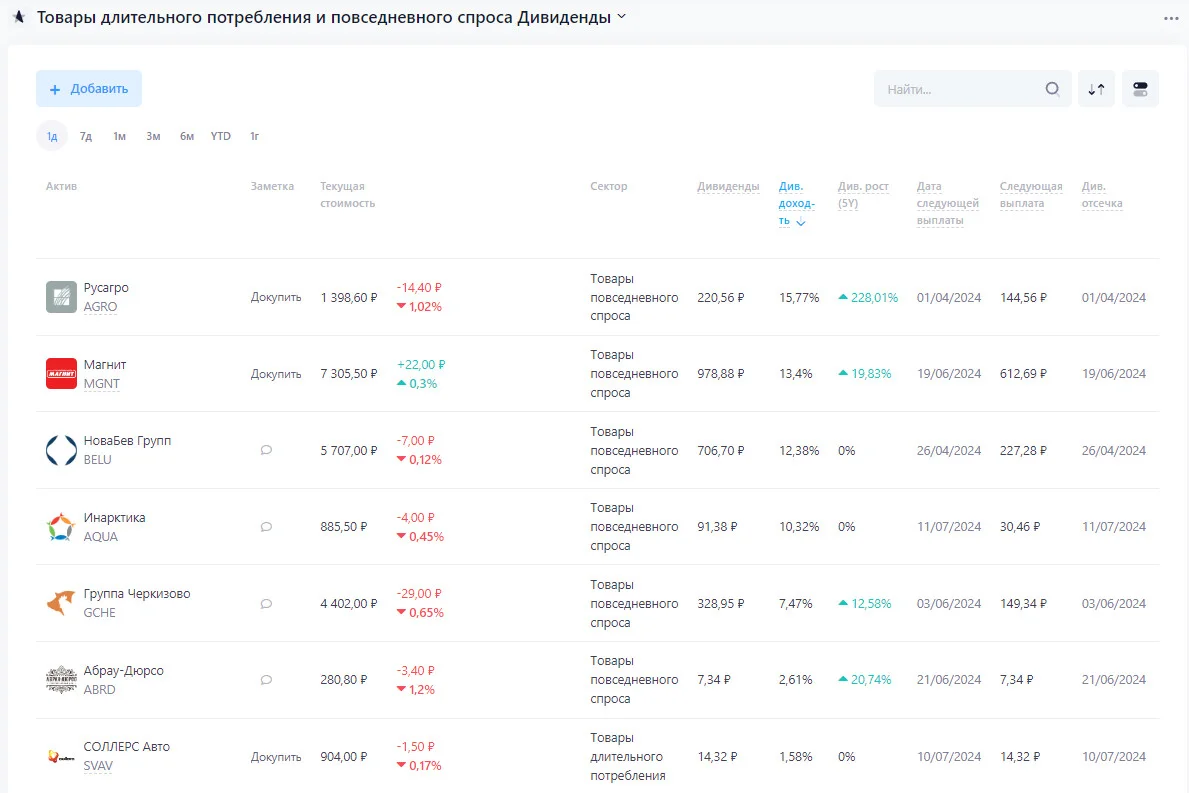Select the 3м period tab

(153, 136)
